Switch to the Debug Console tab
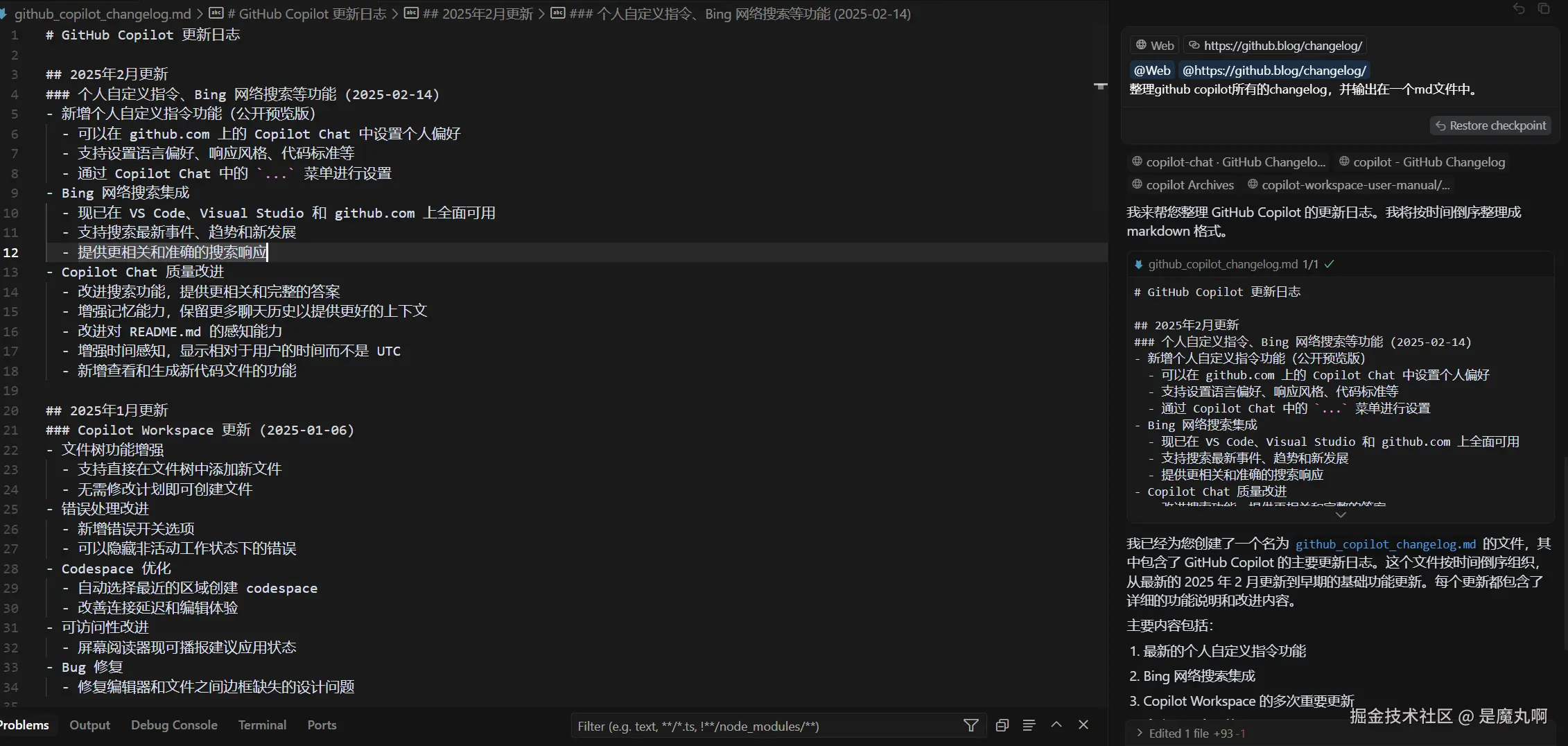The width and height of the screenshot is (1568, 746). [x=174, y=725]
